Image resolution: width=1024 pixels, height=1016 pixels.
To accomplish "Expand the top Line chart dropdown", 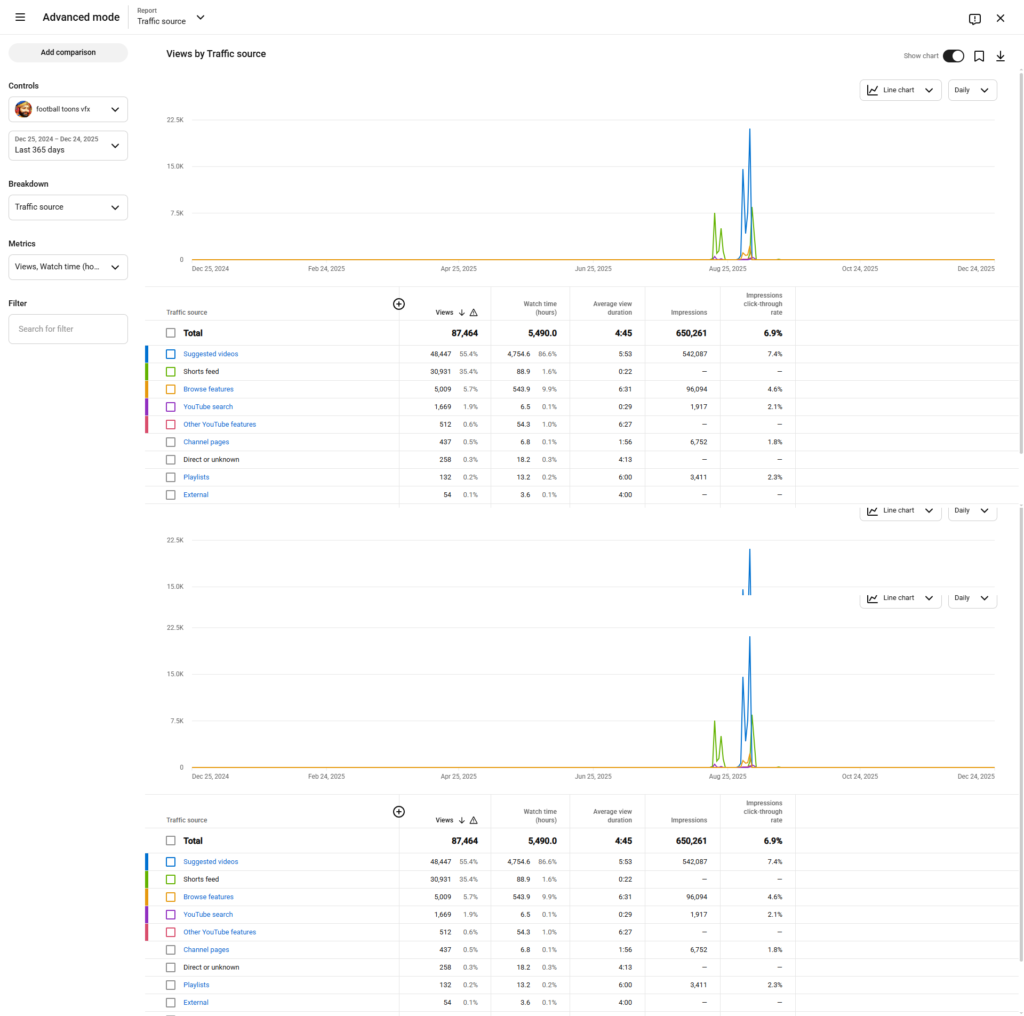I will (x=902, y=90).
